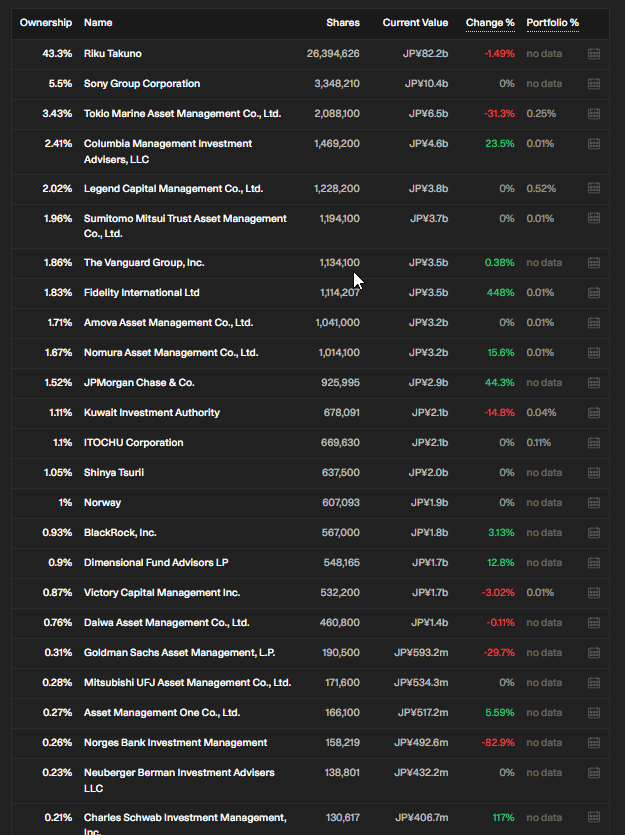
Task: Select Tokio Marine Asset Management Co., Ltd.
Action: pyautogui.click(x=183, y=113)
